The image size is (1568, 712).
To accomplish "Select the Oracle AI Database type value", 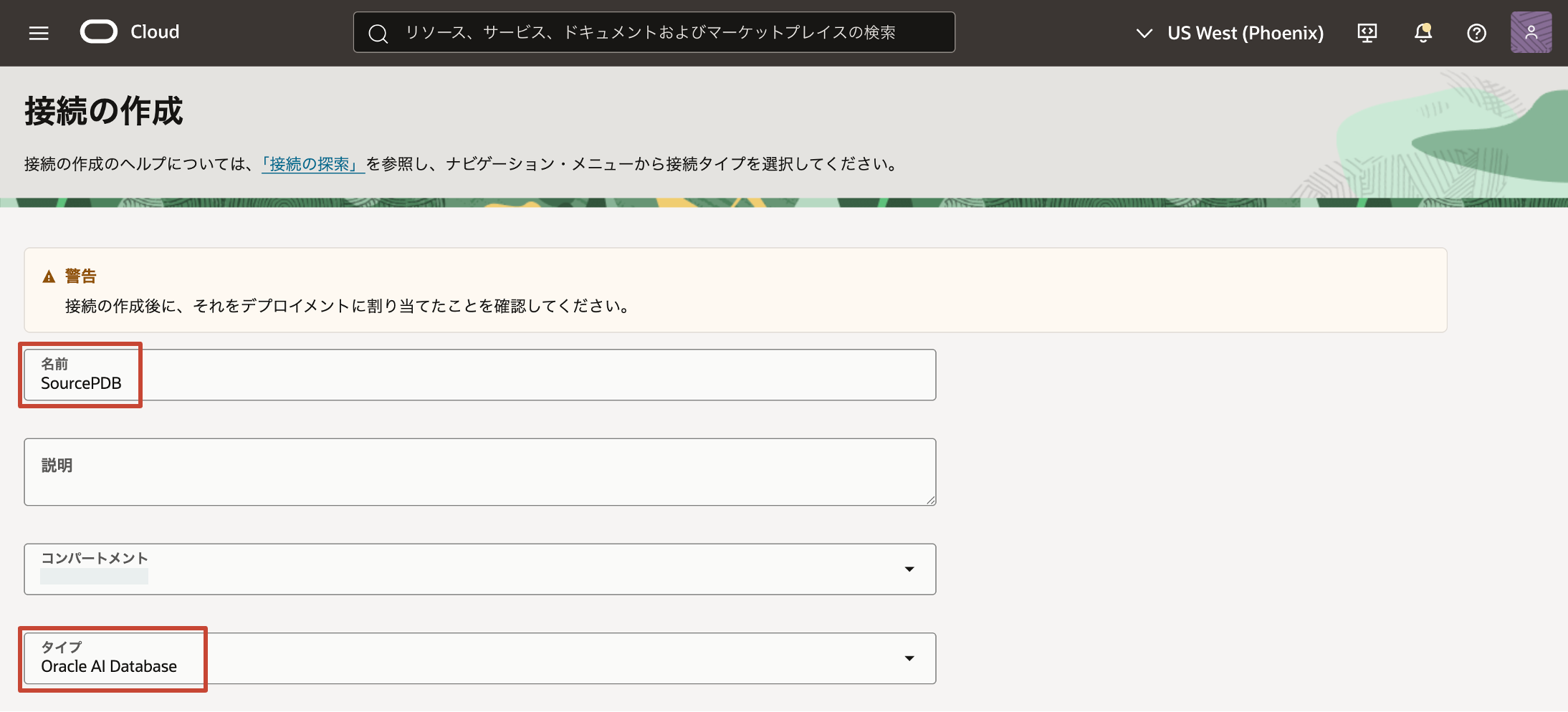I will coord(108,665).
